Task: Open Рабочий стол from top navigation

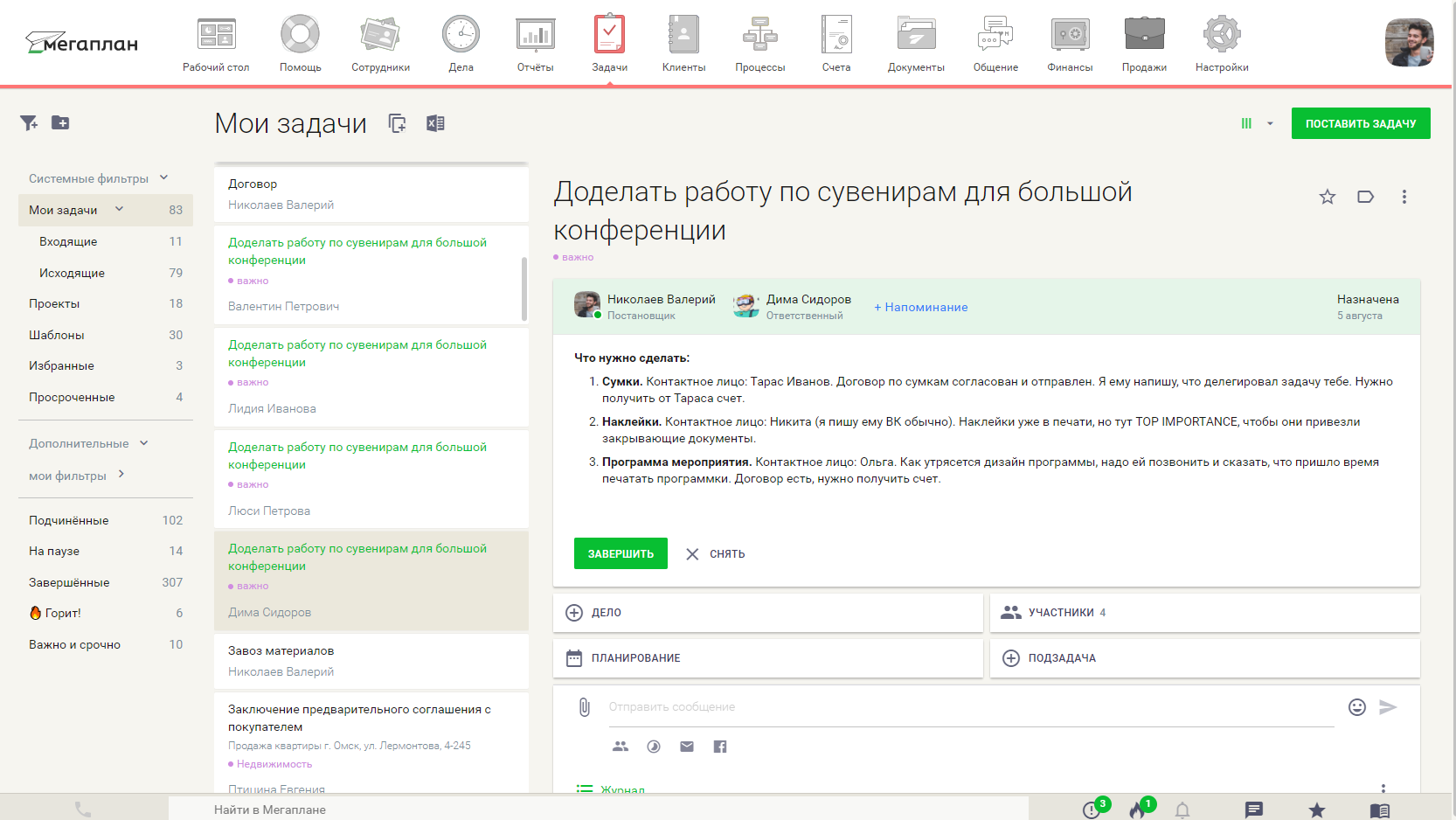Action: [216, 44]
